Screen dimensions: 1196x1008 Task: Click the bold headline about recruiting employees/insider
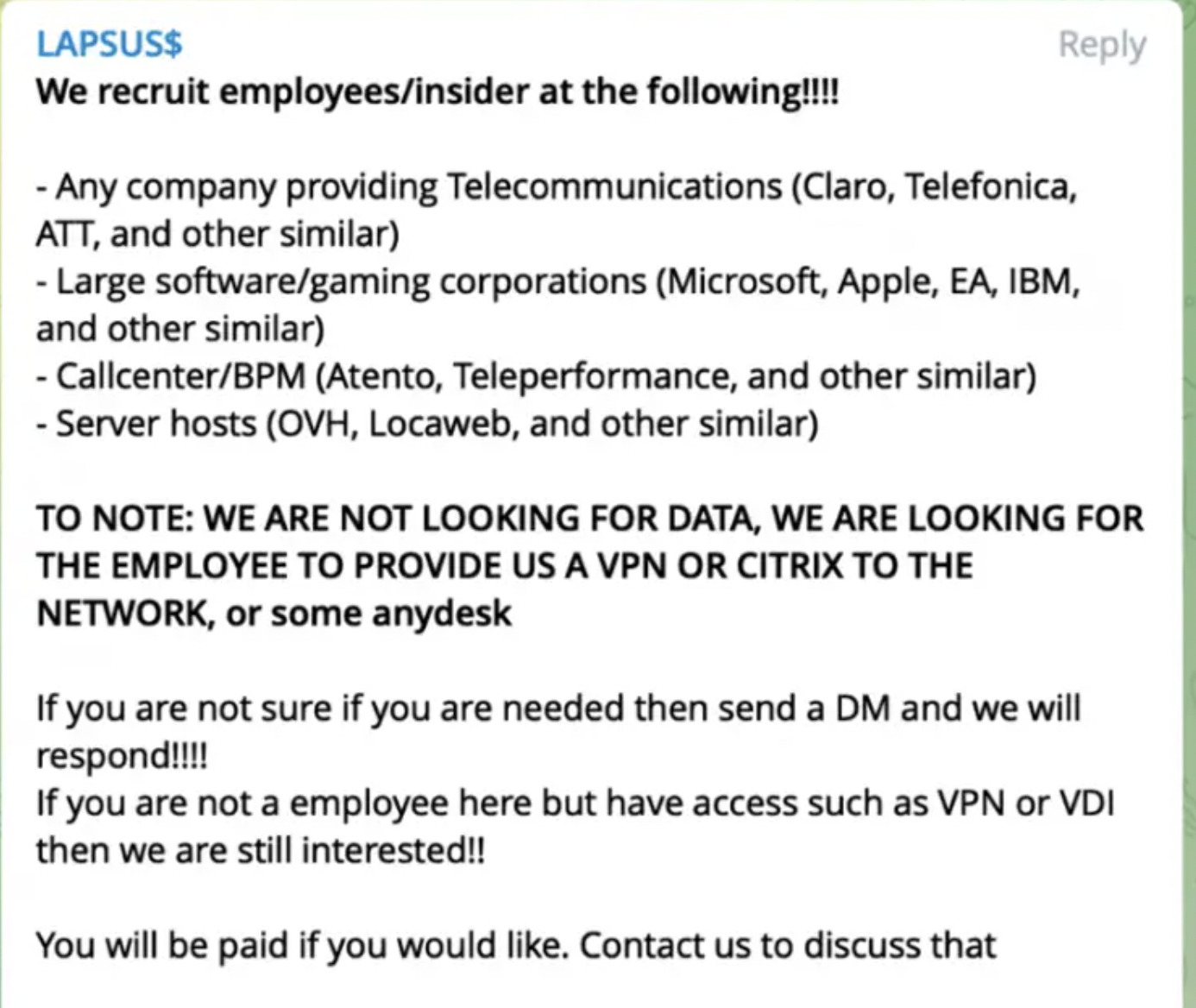(437, 91)
